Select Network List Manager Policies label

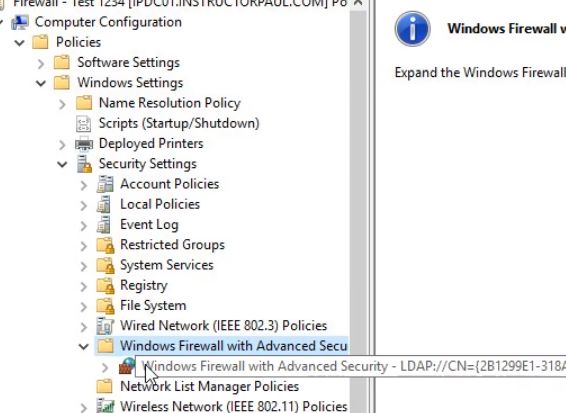209,386
